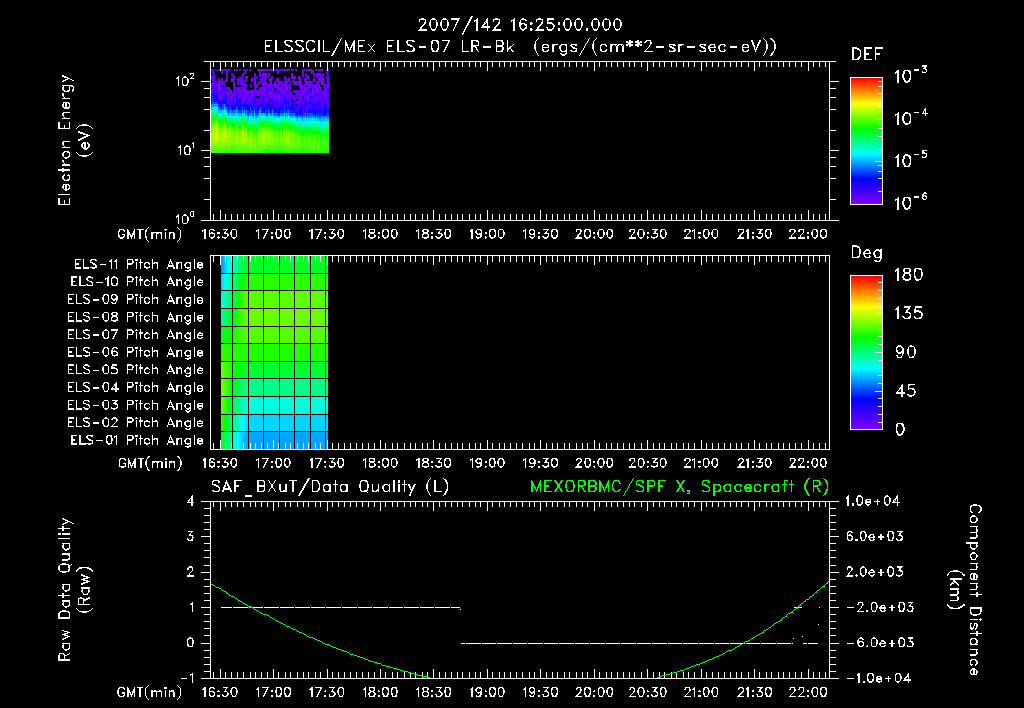Click 'SAF_BXuT/Data Quality (L)' legend text
The width and height of the screenshot is (1024, 708).
tap(330, 487)
